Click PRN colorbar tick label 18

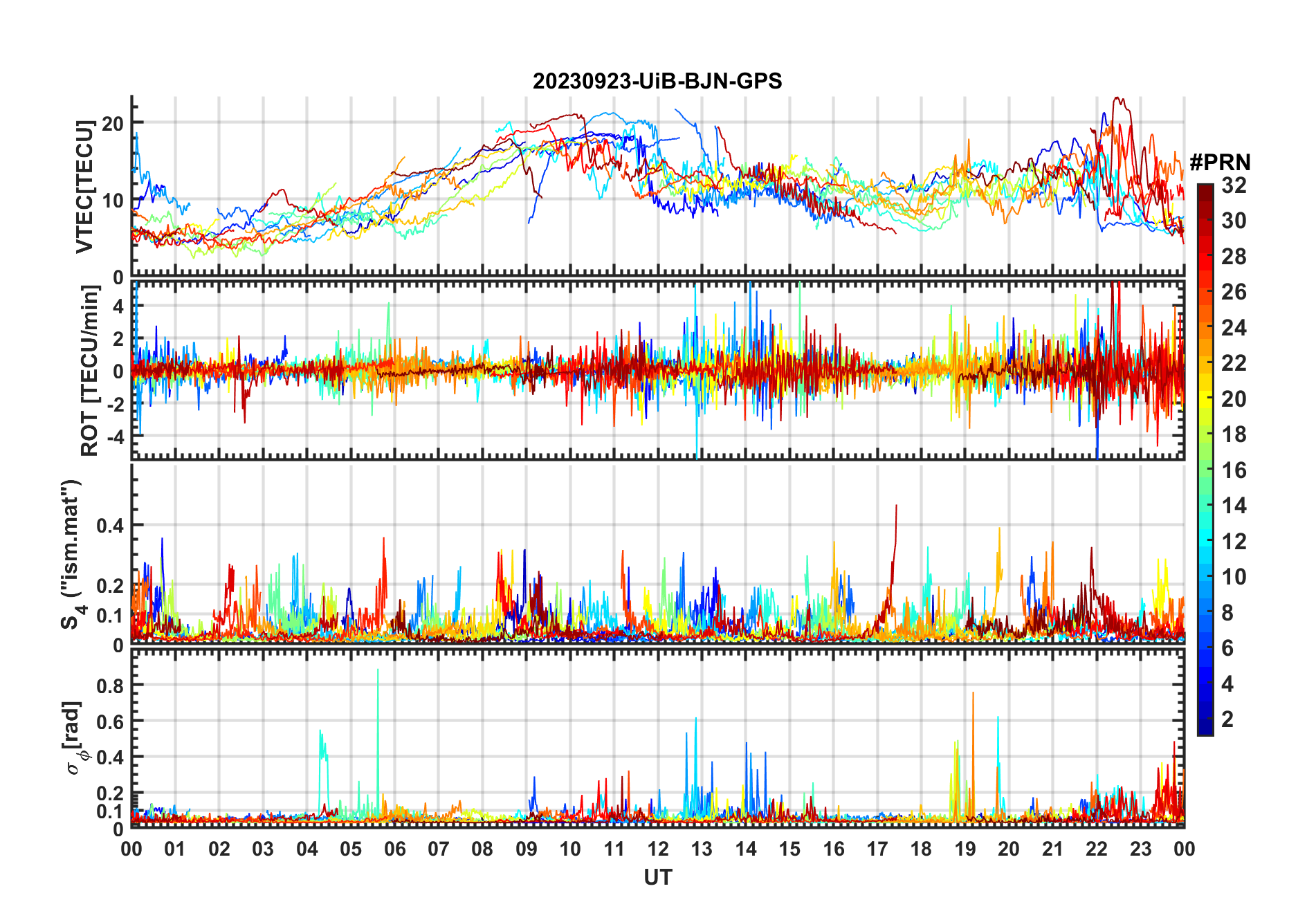point(1234,434)
